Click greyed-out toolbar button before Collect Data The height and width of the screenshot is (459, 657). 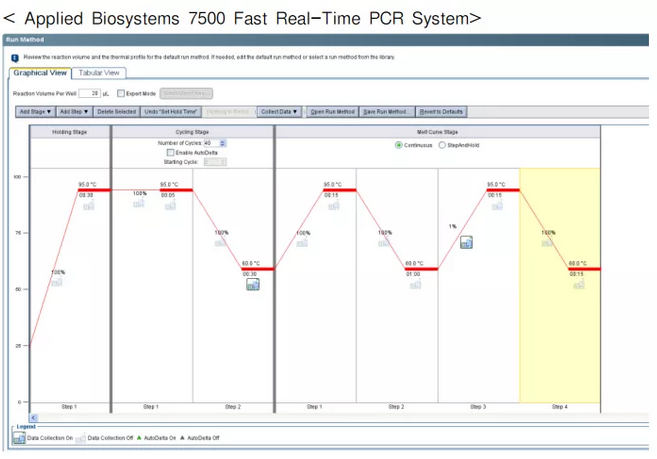[x=228, y=112]
